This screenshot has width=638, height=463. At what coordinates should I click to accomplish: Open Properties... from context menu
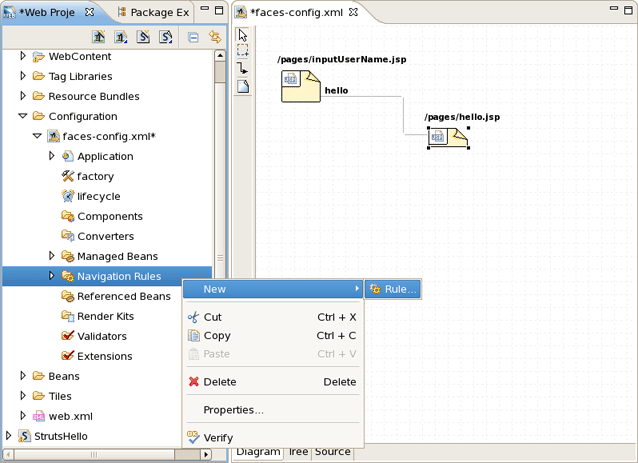[233, 409]
